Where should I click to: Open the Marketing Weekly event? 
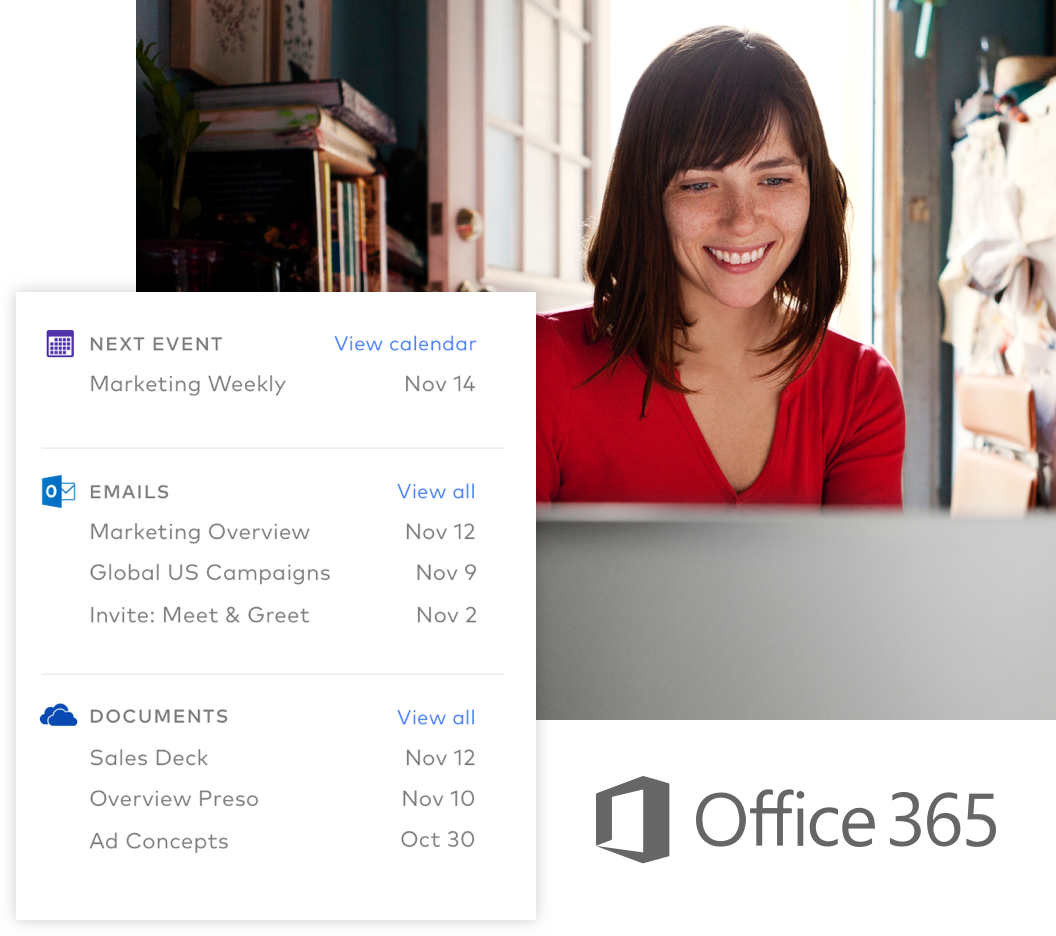coord(188,384)
